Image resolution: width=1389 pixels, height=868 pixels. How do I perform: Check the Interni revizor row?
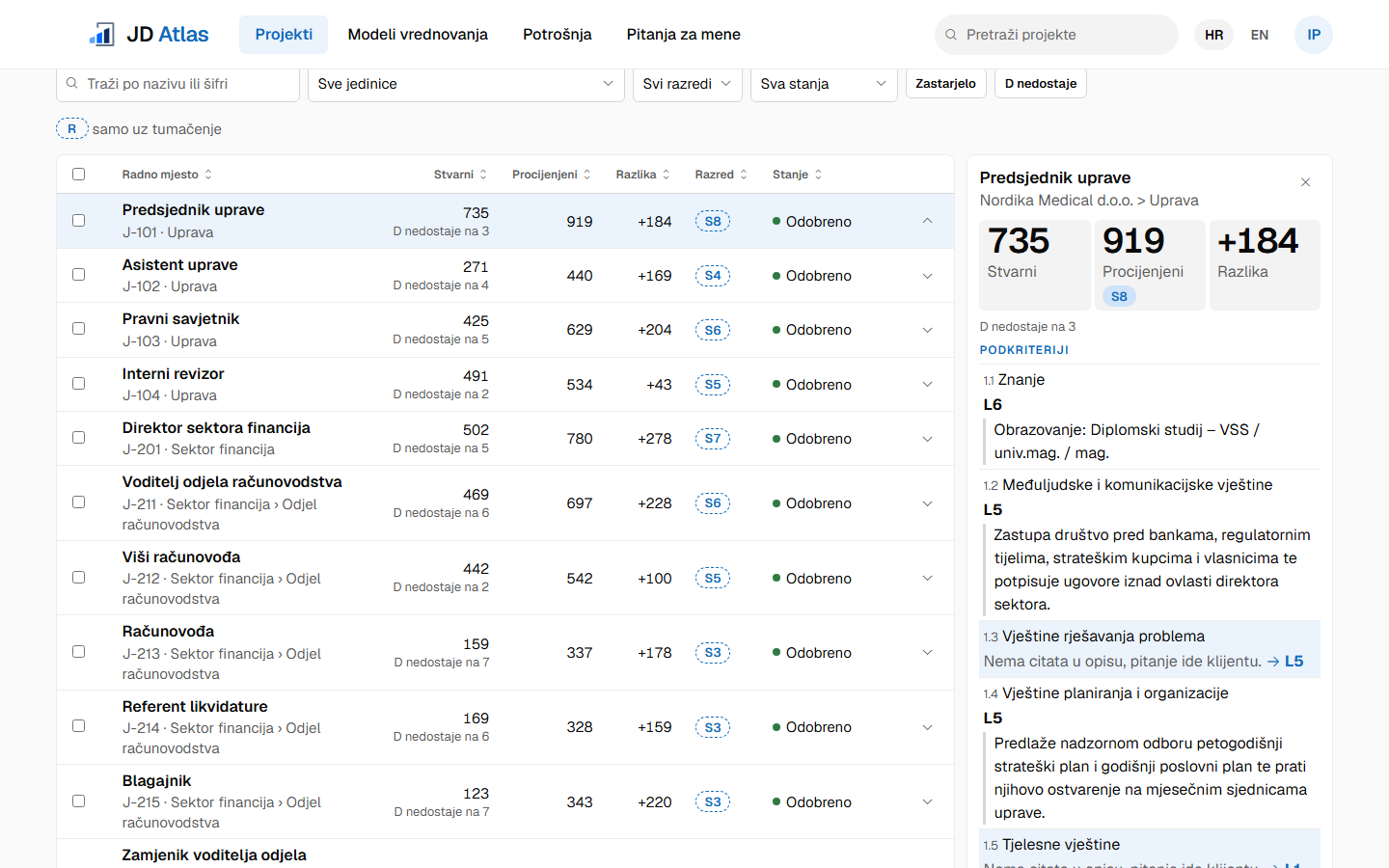click(79, 384)
